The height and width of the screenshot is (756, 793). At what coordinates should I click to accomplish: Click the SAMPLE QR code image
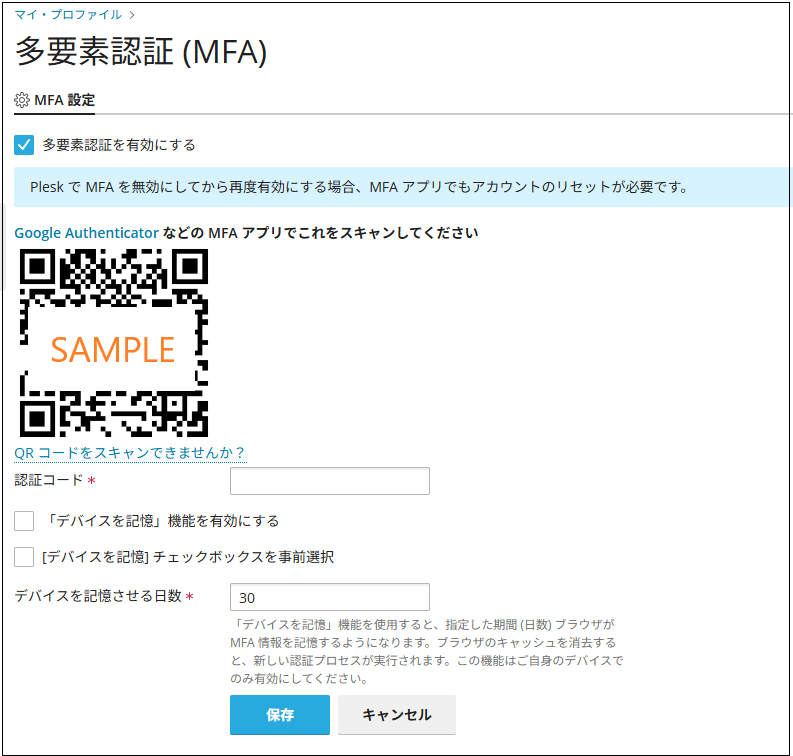114,342
